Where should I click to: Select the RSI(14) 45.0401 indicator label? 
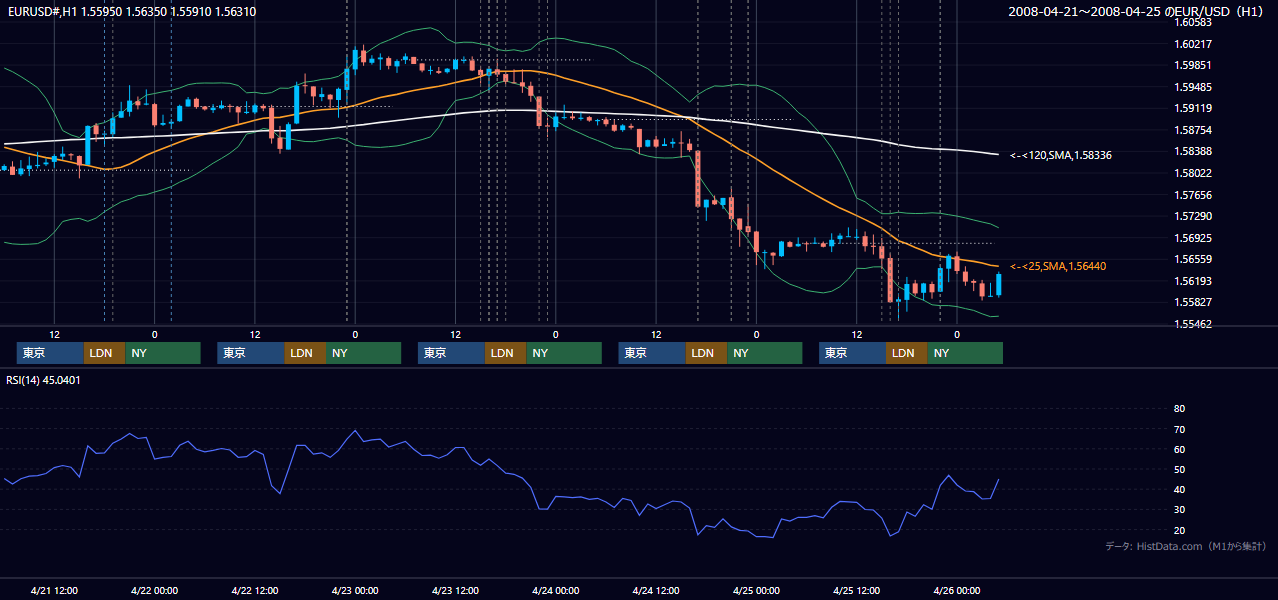point(44,380)
